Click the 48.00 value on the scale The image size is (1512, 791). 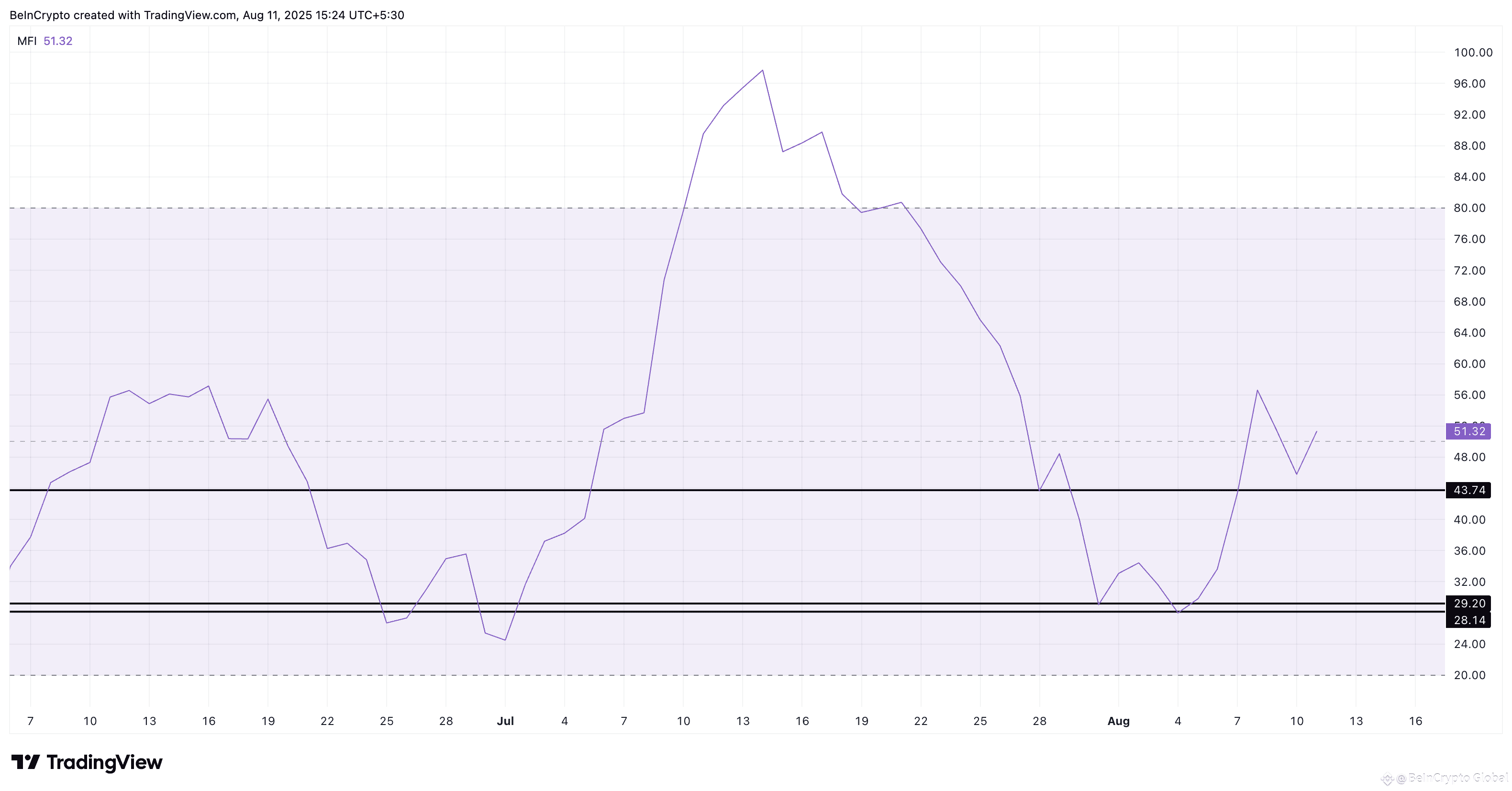[x=1469, y=457]
